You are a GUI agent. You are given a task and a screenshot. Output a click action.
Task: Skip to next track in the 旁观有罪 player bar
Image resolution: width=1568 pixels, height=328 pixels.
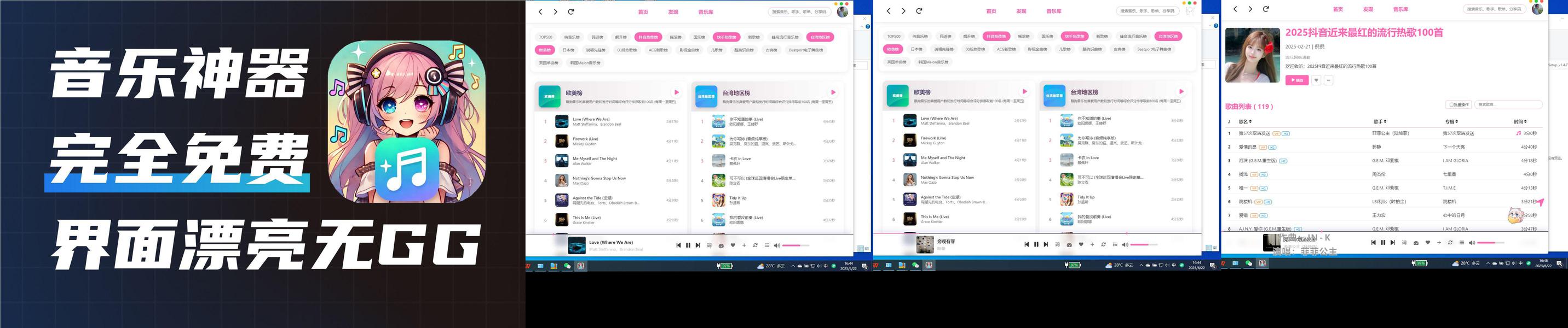click(x=1046, y=245)
